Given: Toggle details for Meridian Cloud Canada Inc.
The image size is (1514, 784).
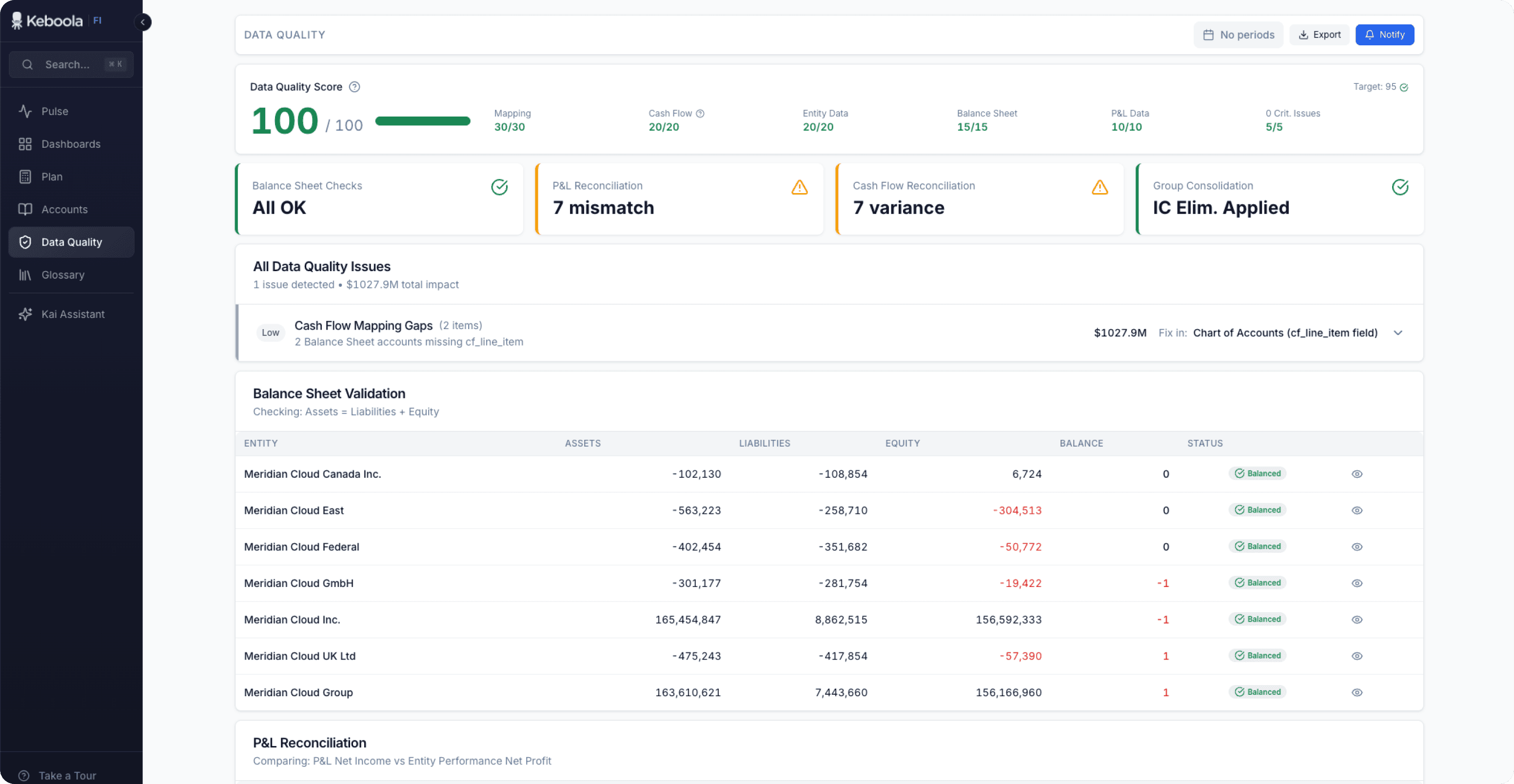Looking at the screenshot, I should tap(1357, 474).
